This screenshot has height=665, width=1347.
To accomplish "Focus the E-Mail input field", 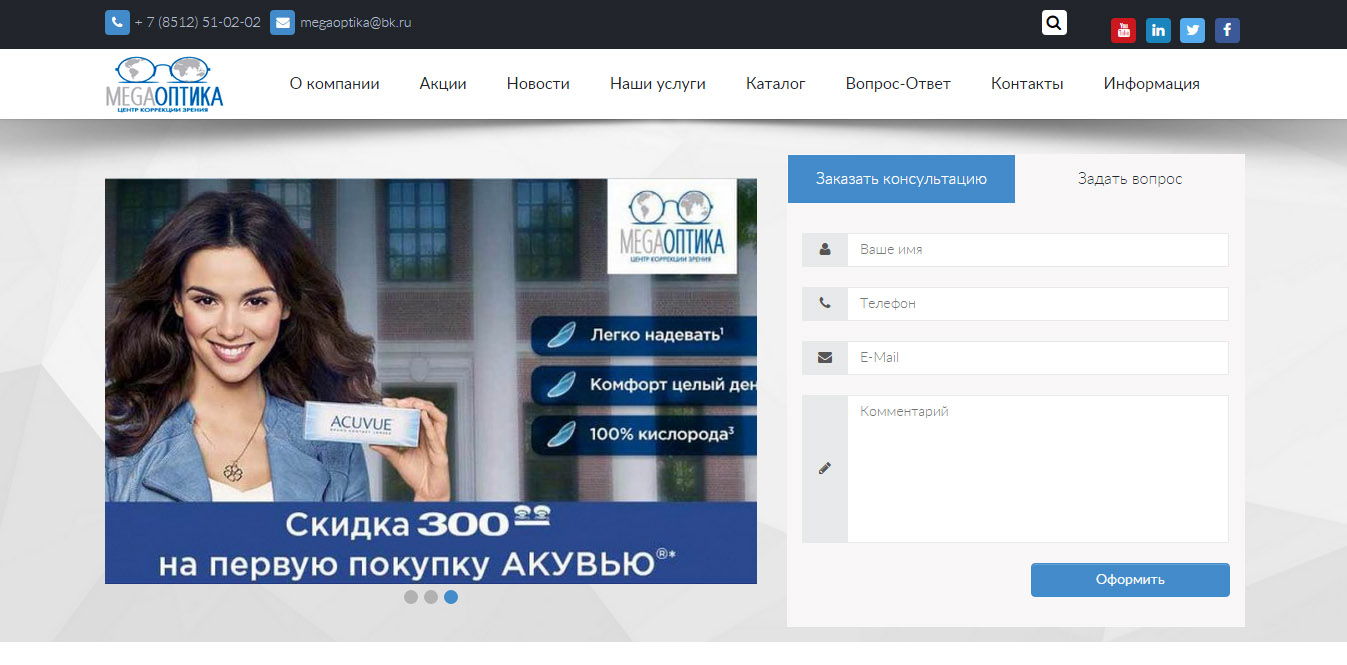I will point(1038,358).
